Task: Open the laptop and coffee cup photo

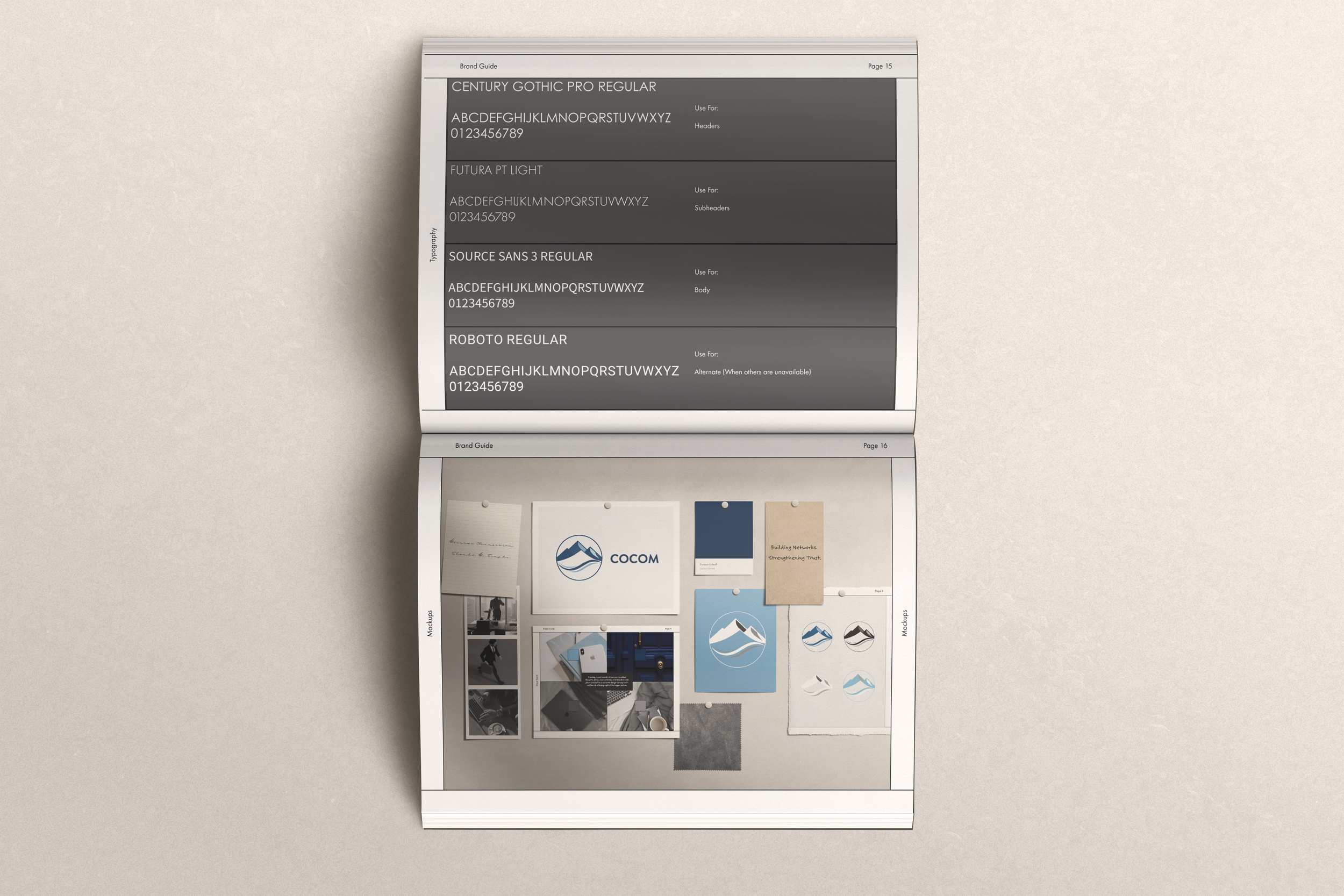Action: (492, 713)
